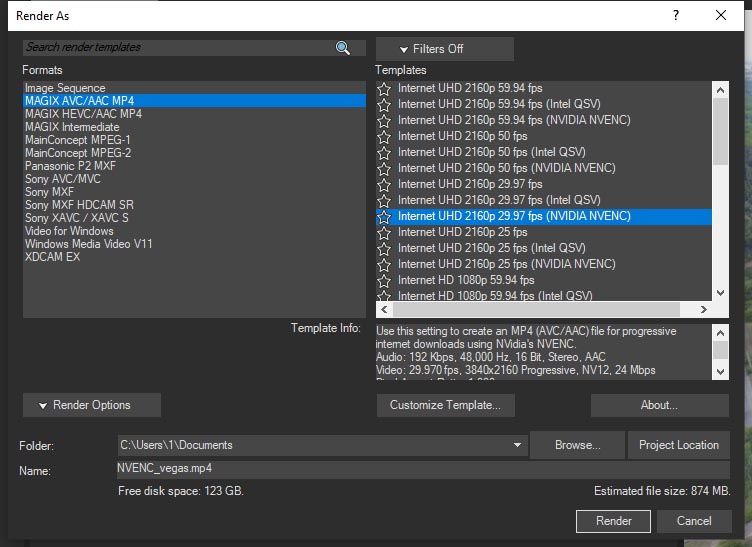
Task: Favorite star for UHD 2160p 25 fps
Action: 384,233
